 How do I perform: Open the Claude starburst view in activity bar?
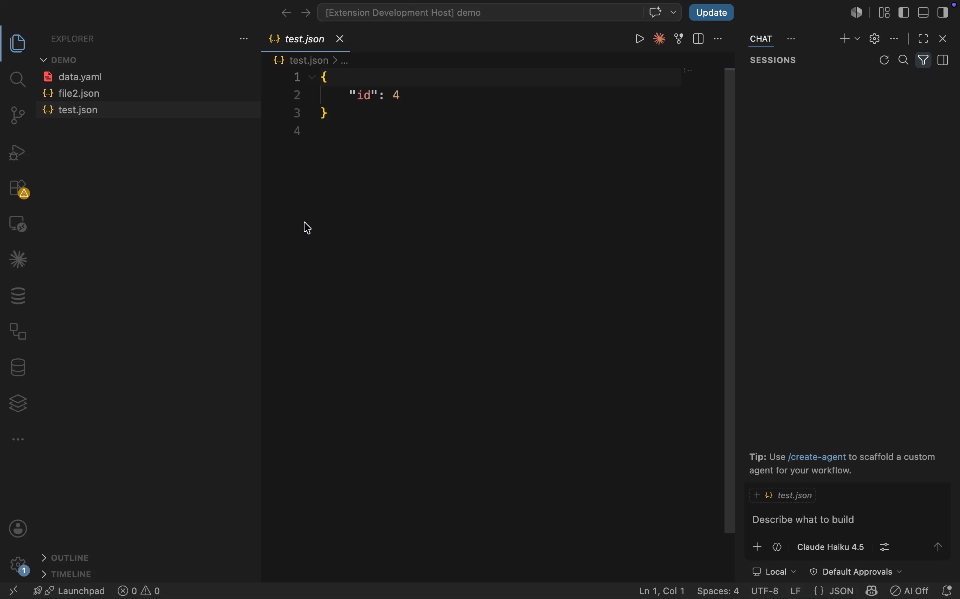pyautogui.click(x=18, y=260)
